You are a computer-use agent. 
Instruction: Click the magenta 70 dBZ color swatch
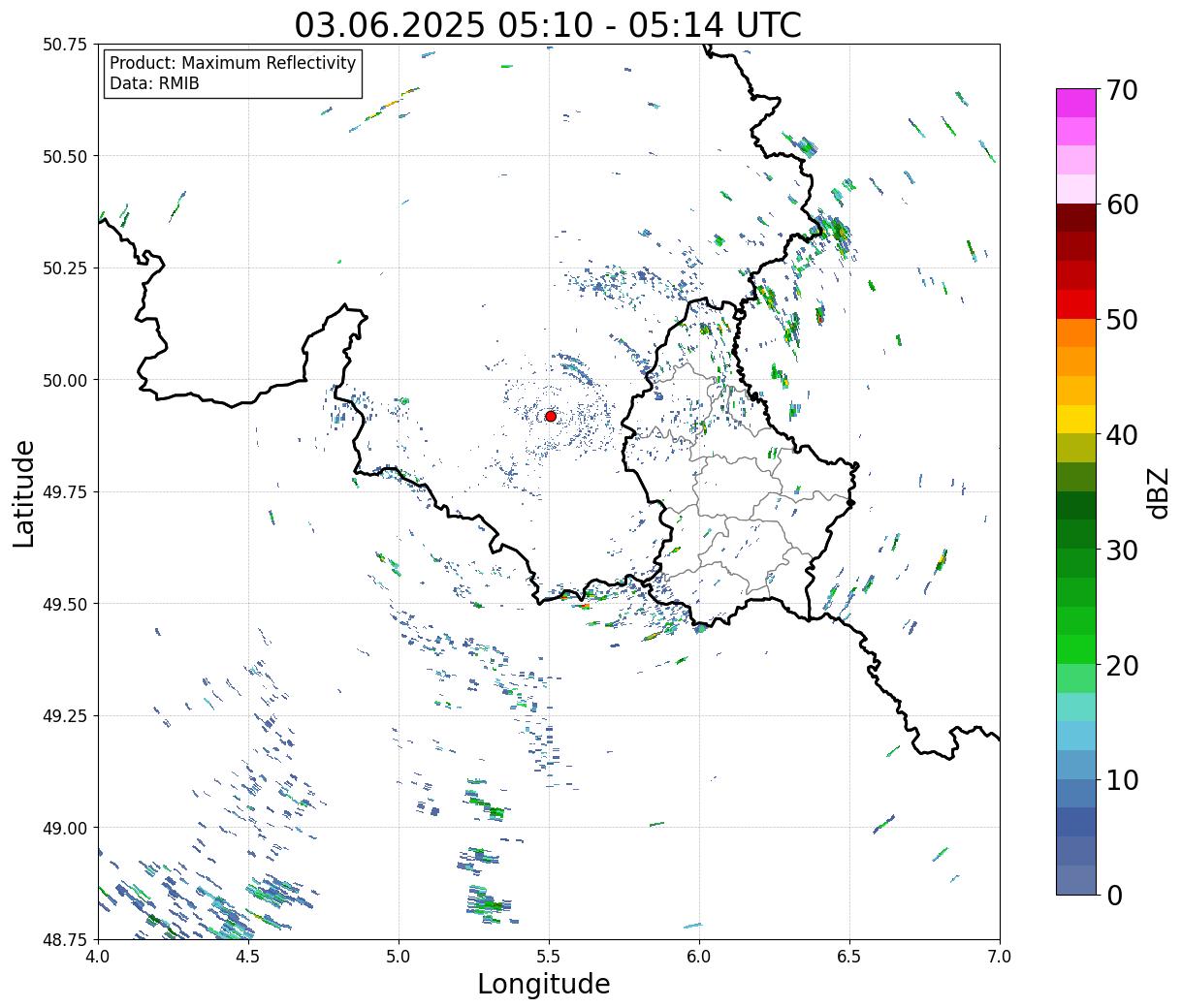click(1076, 103)
